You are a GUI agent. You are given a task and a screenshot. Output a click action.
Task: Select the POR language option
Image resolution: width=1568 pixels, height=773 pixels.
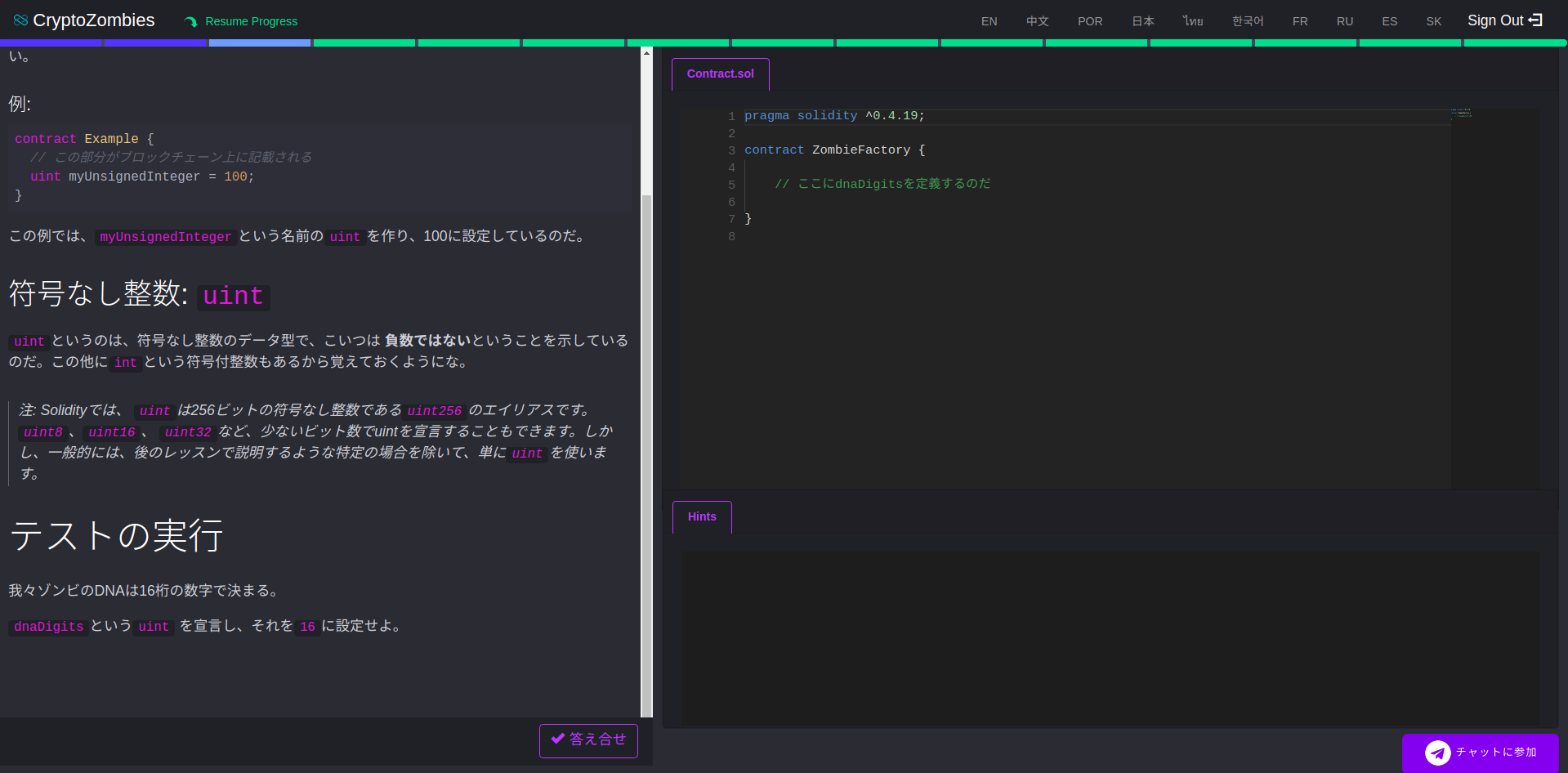1089,21
